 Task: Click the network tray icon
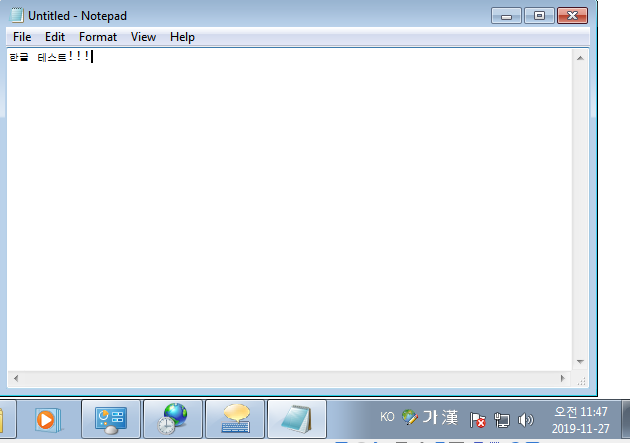click(502, 419)
